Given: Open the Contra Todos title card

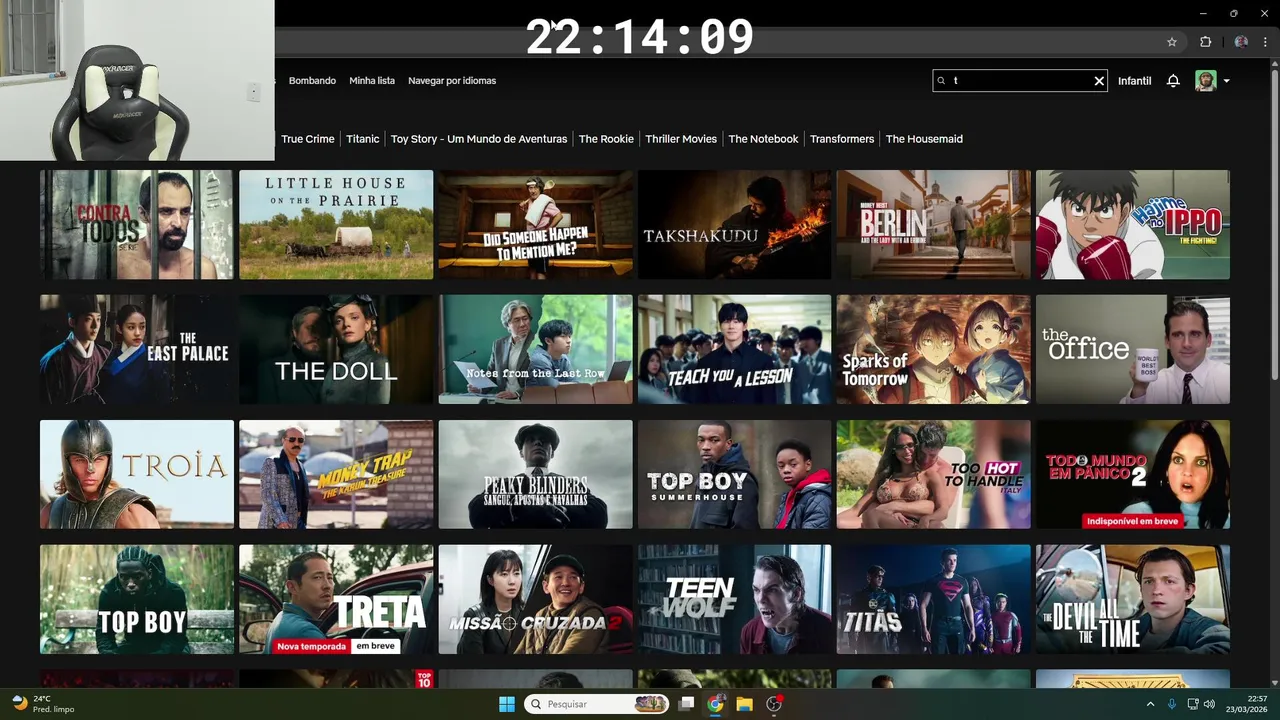Looking at the screenshot, I should click(137, 224).
